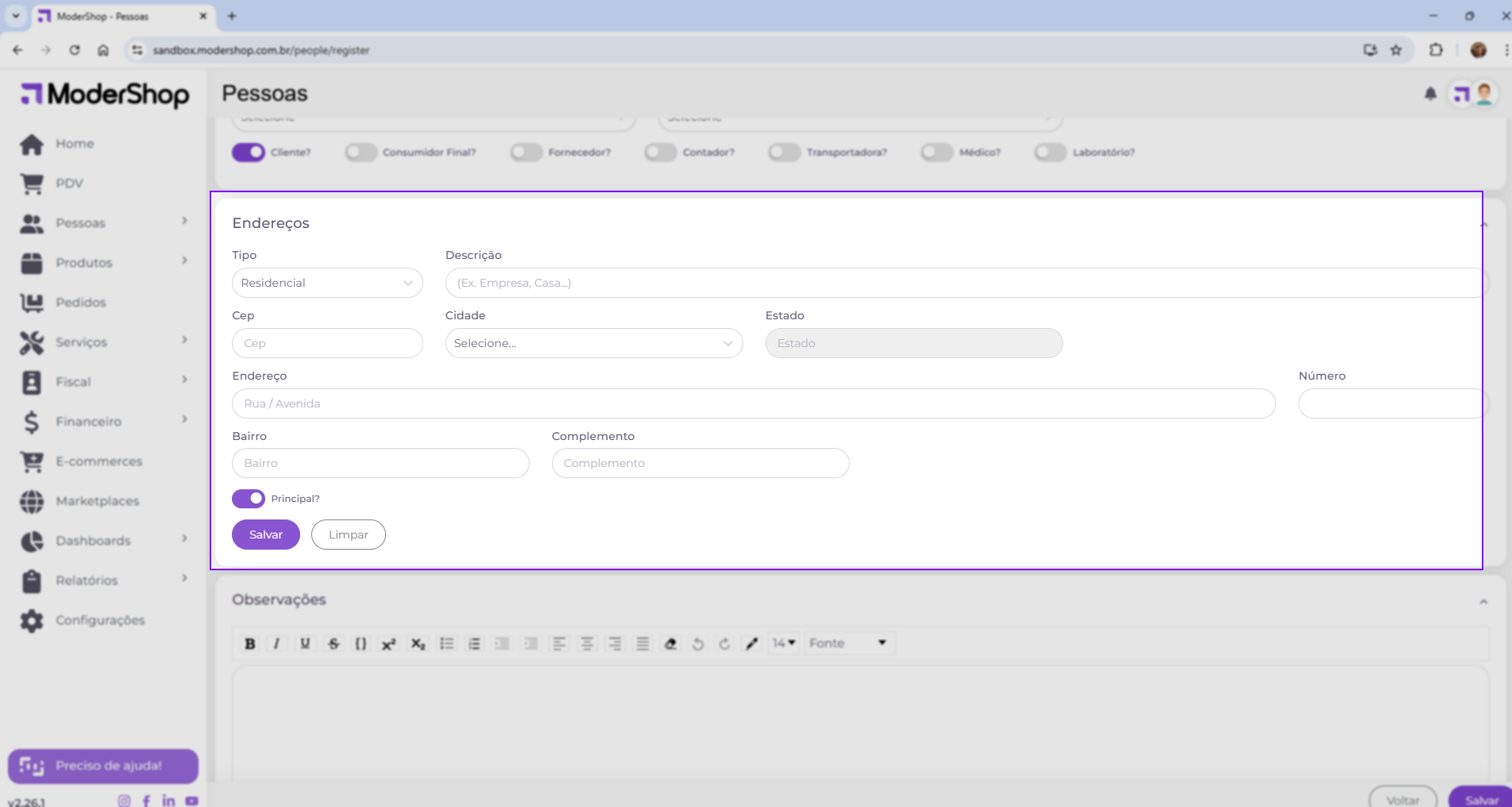Open the Financeiro menu in the sidebar

88,422
